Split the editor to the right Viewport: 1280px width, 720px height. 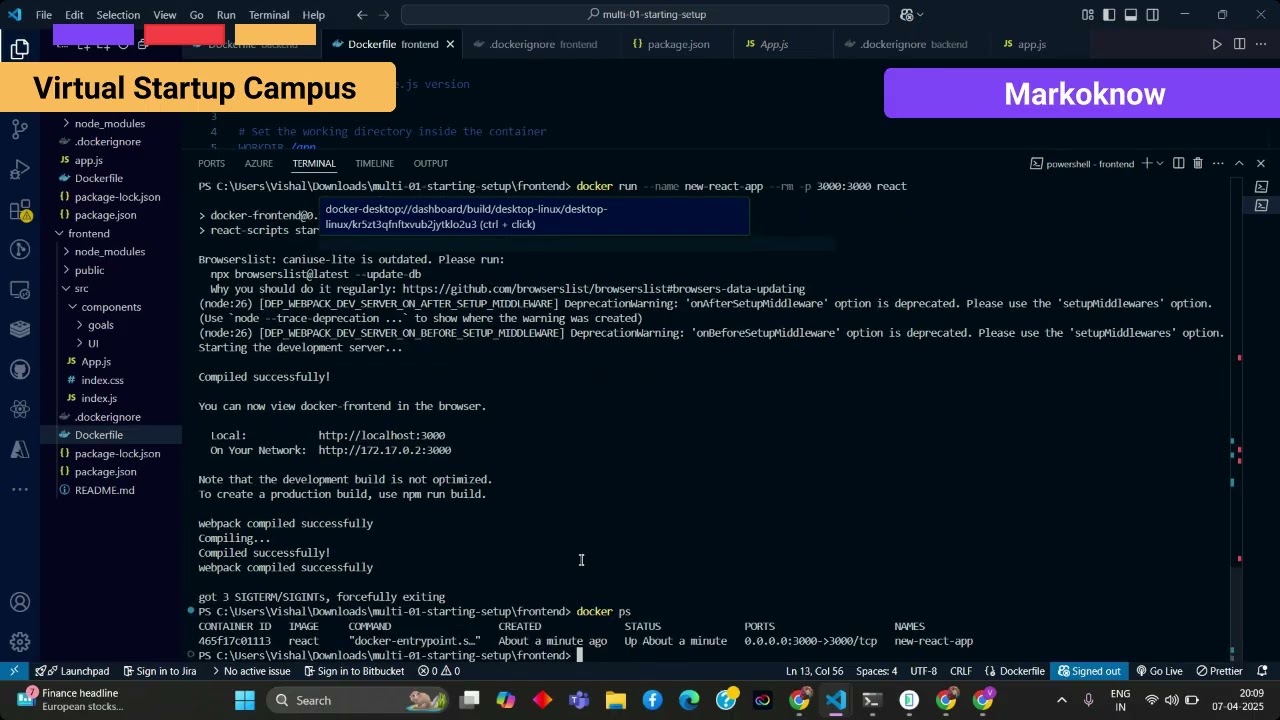click(x=1239, y=44)
